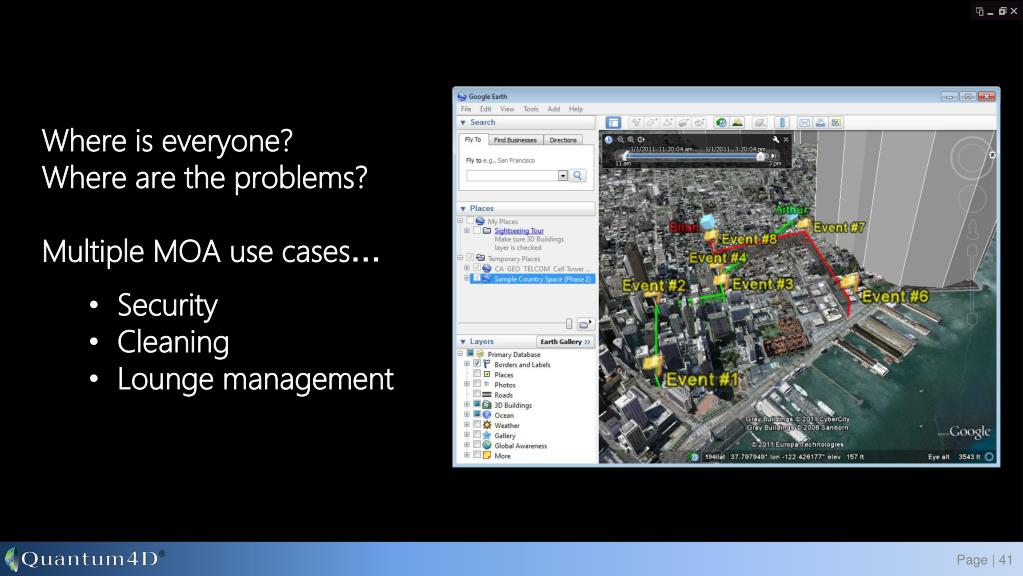The width and height of the screenshot is (1023, 576).
Task: Open the View menu
Action: click(507, 109)
